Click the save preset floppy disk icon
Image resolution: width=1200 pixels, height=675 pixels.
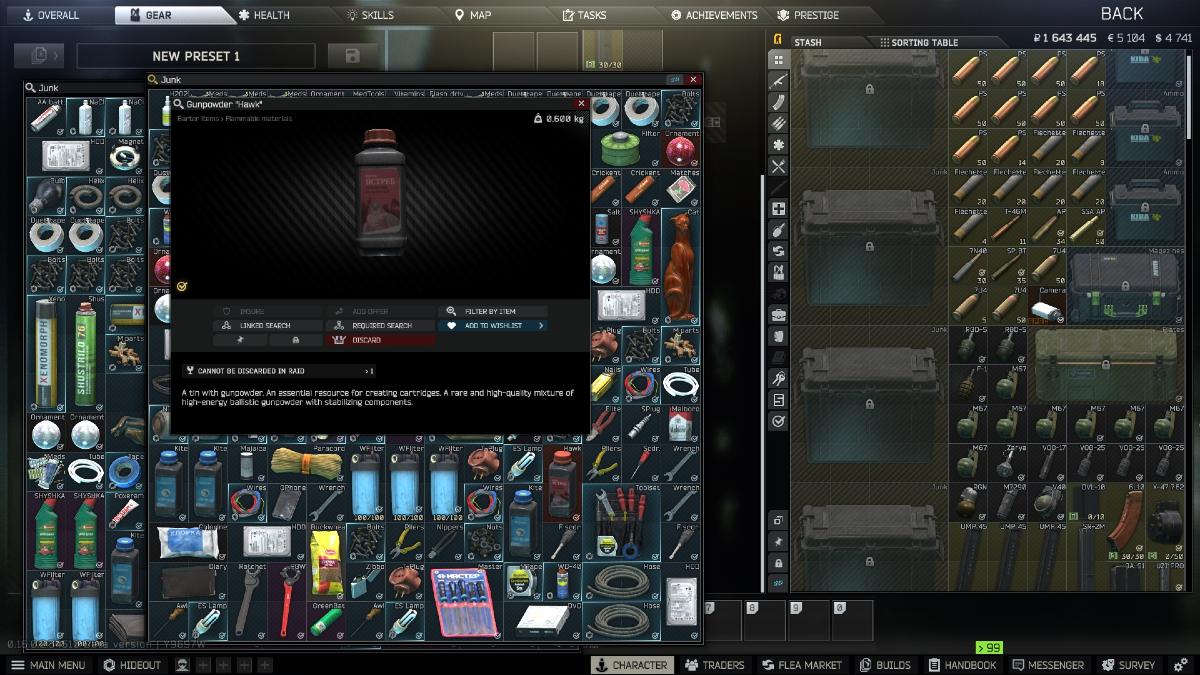[352, 56]
